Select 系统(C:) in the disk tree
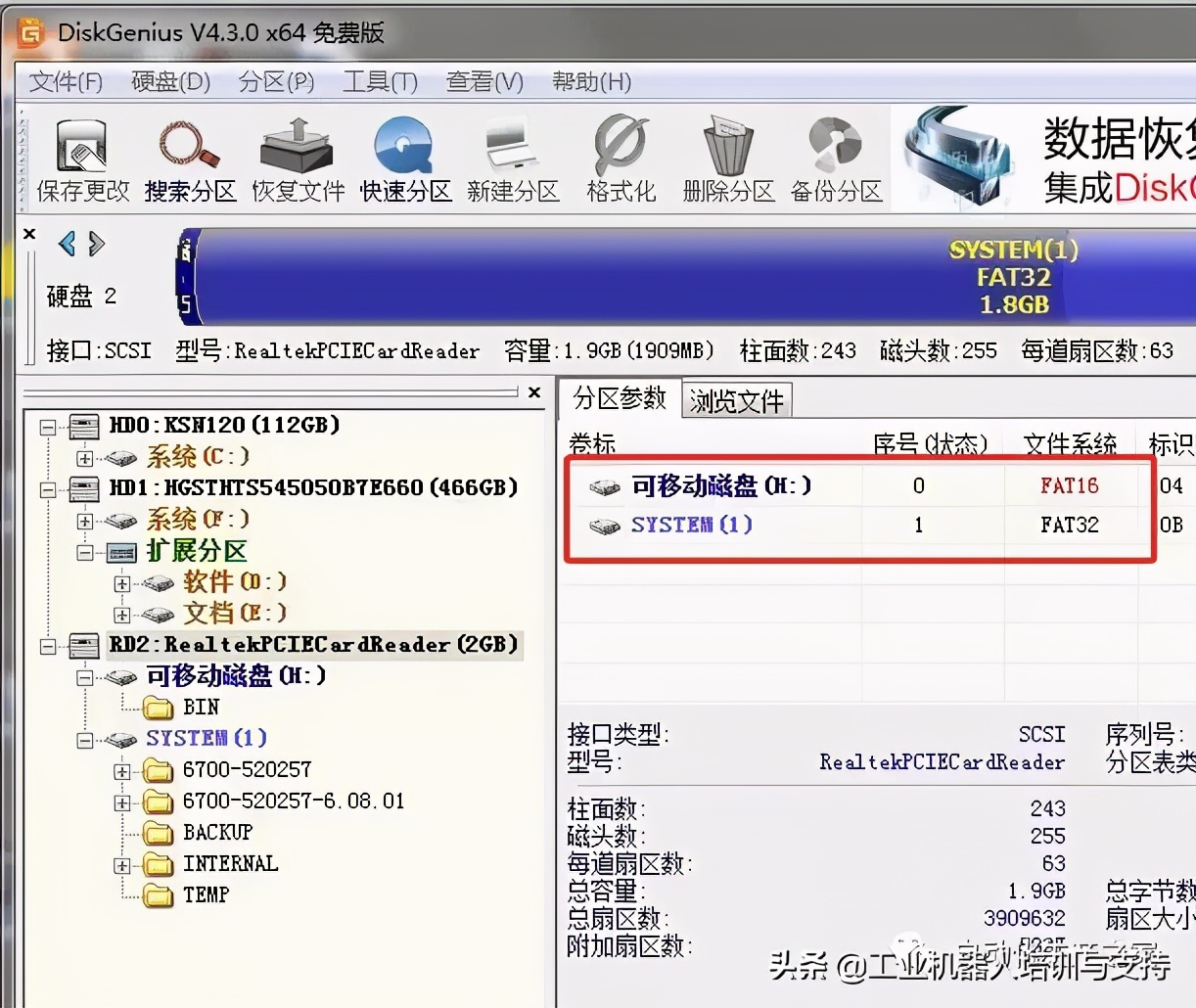This screenshot has width=1196, height=1008. pyautogui.click(x=198, y=457)
